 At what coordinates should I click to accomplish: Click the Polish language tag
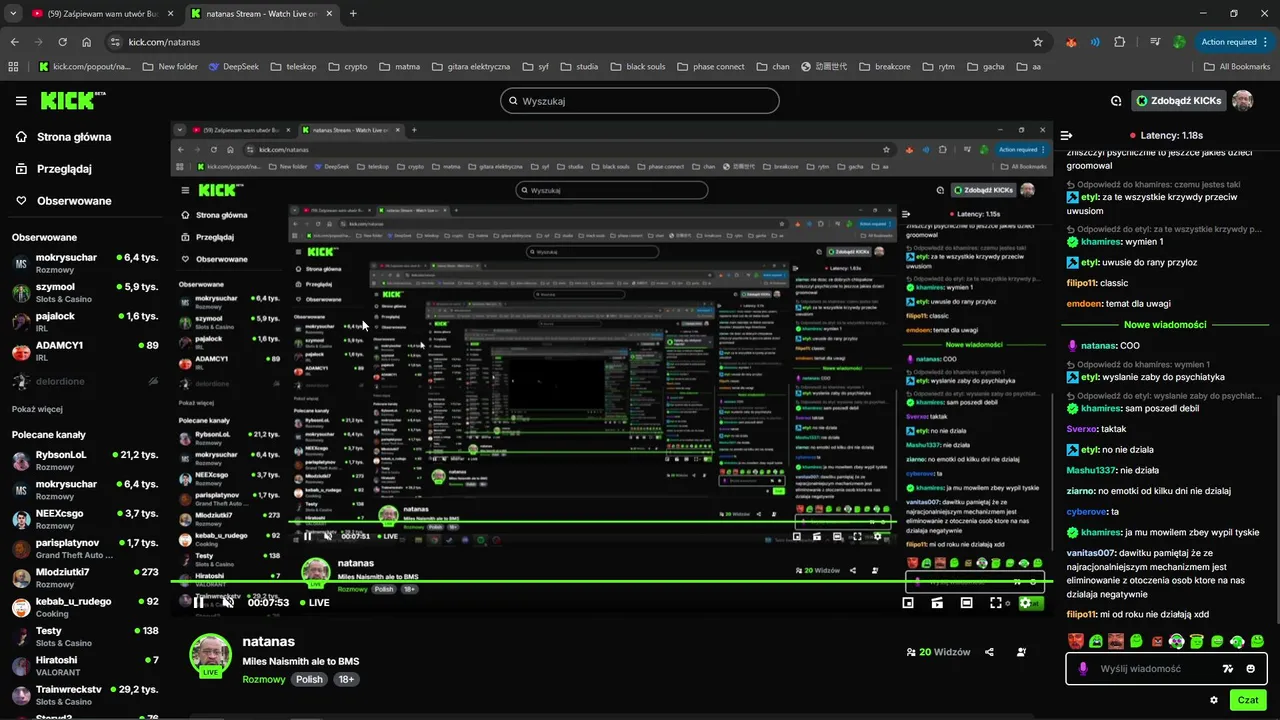tap(309, 679)
